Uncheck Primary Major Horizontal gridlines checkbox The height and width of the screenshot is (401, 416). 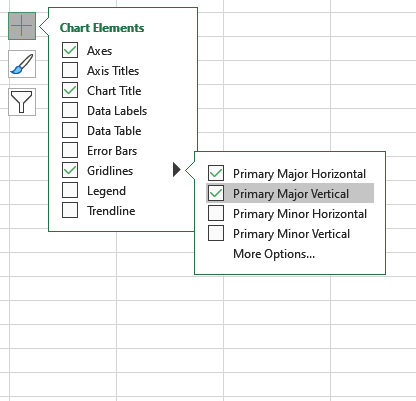pos(216,173)
